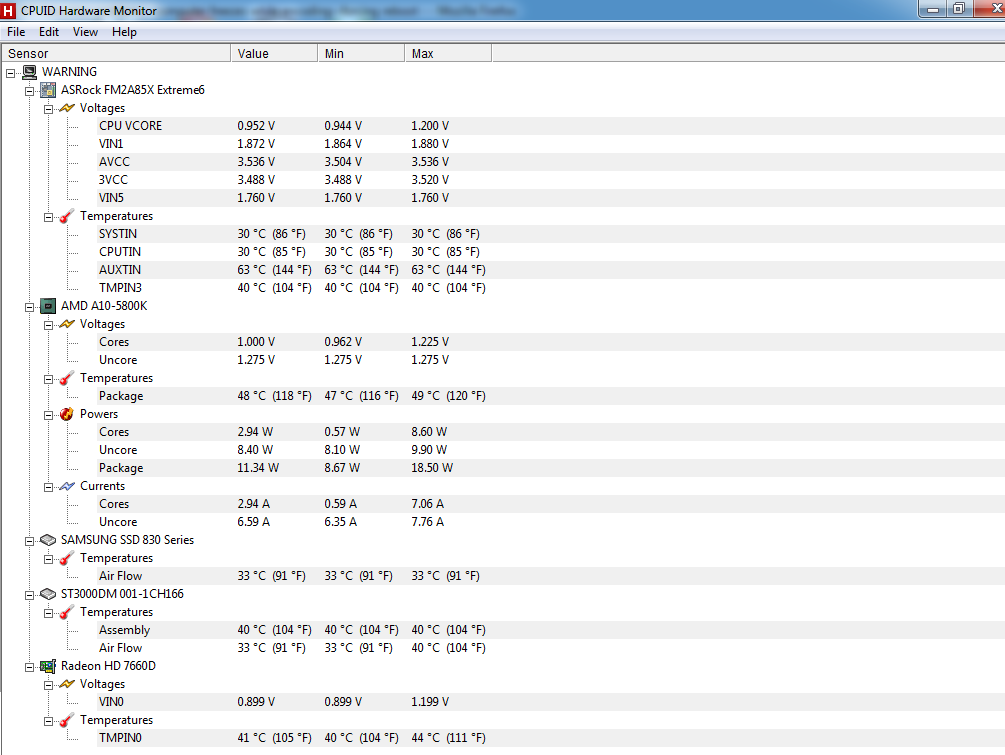Select the TMPIN3 temperature row

[x=551, y=288]
